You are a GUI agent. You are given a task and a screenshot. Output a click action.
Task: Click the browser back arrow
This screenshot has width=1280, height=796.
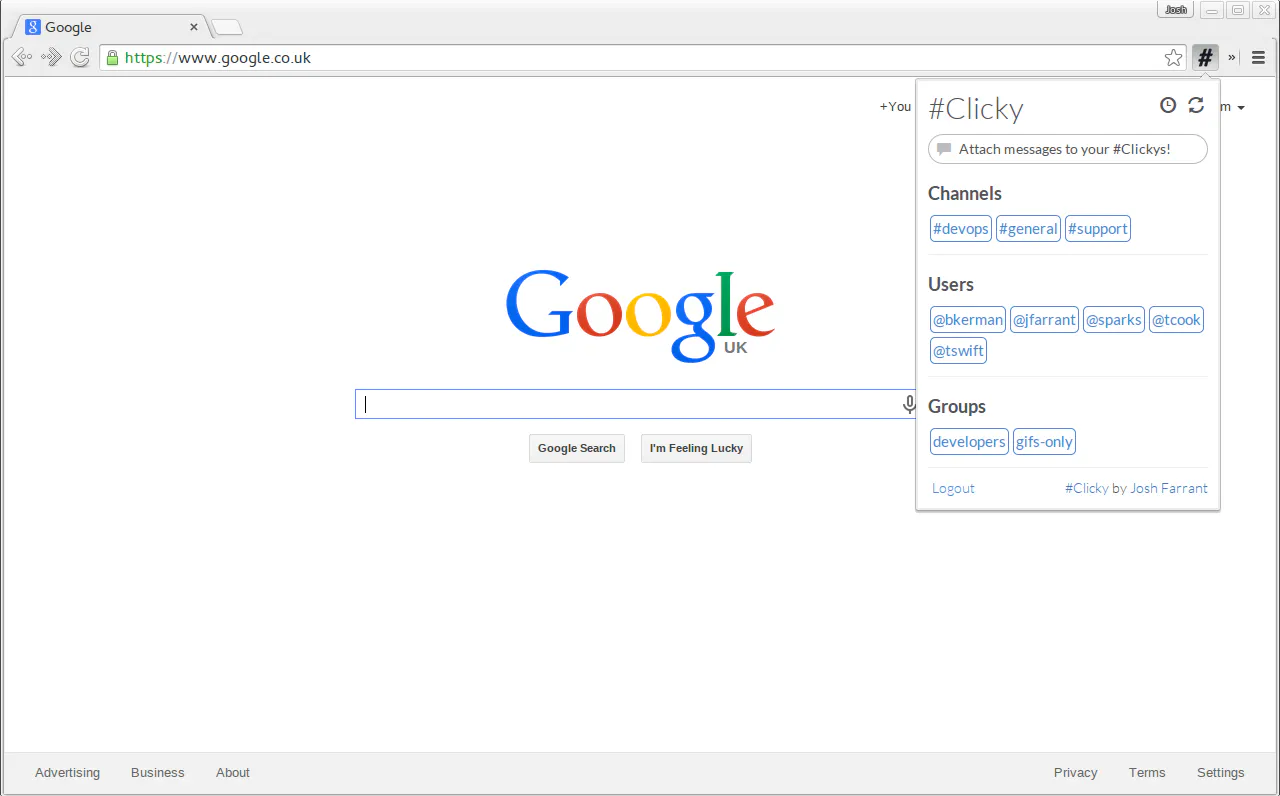pyautogui.click(x=21, y=58)
